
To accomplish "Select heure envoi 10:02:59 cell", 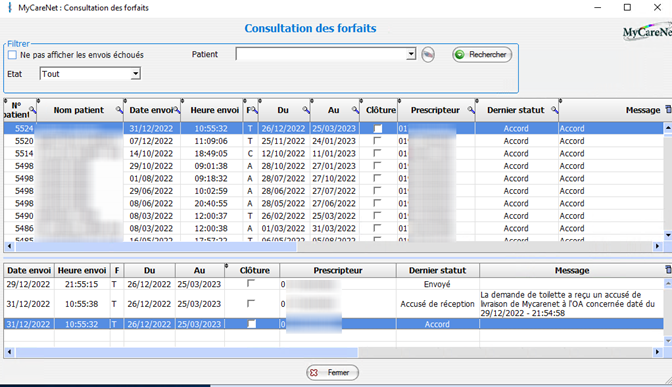I will coord(211,191).
